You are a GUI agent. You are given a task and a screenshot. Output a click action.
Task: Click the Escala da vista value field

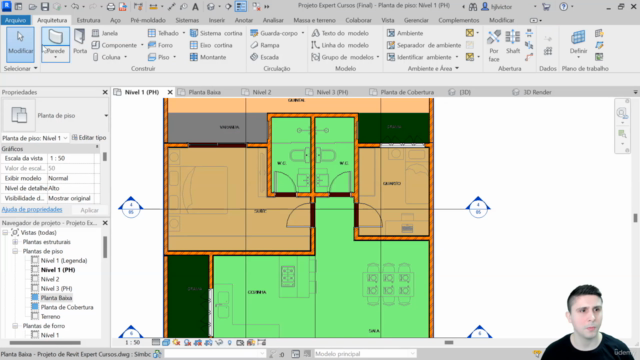tap(71, 158)
